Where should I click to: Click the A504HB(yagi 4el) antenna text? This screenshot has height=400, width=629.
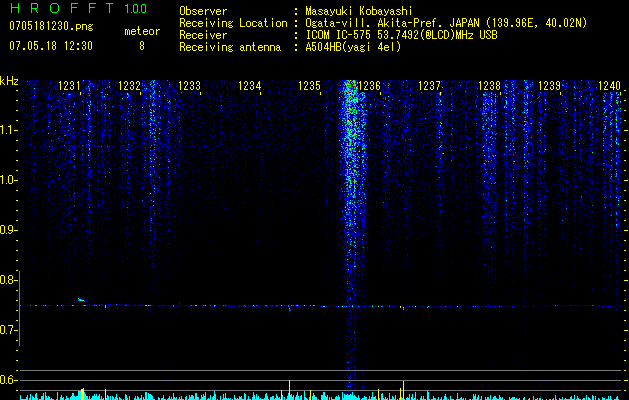tap(353, 47)
